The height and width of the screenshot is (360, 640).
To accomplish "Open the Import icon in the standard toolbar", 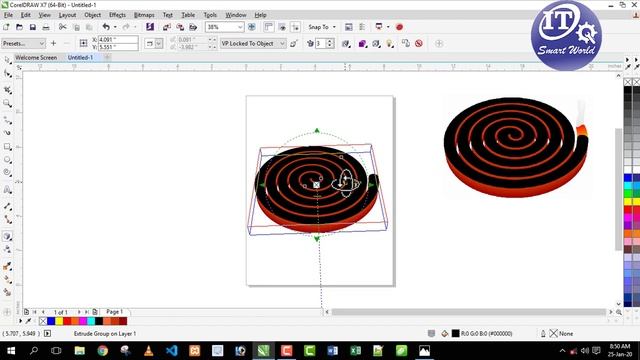I will coord(167,27).
